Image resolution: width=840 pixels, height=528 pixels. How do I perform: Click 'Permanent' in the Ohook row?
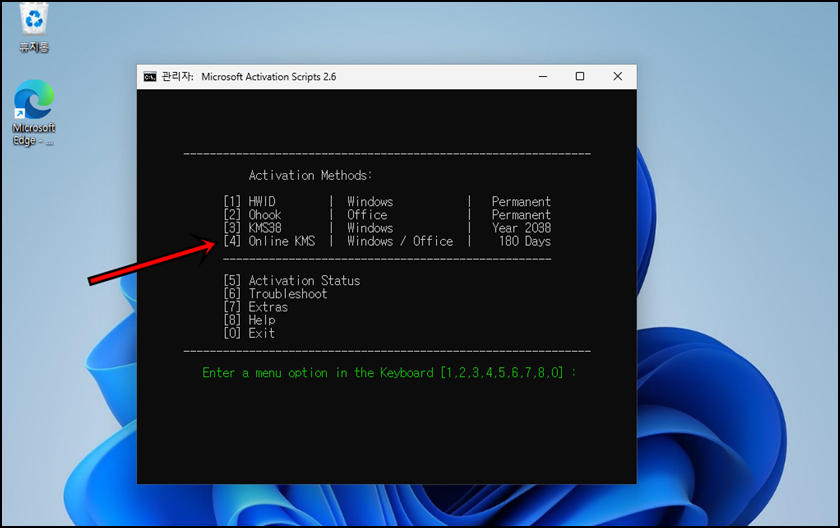[521, 215]
